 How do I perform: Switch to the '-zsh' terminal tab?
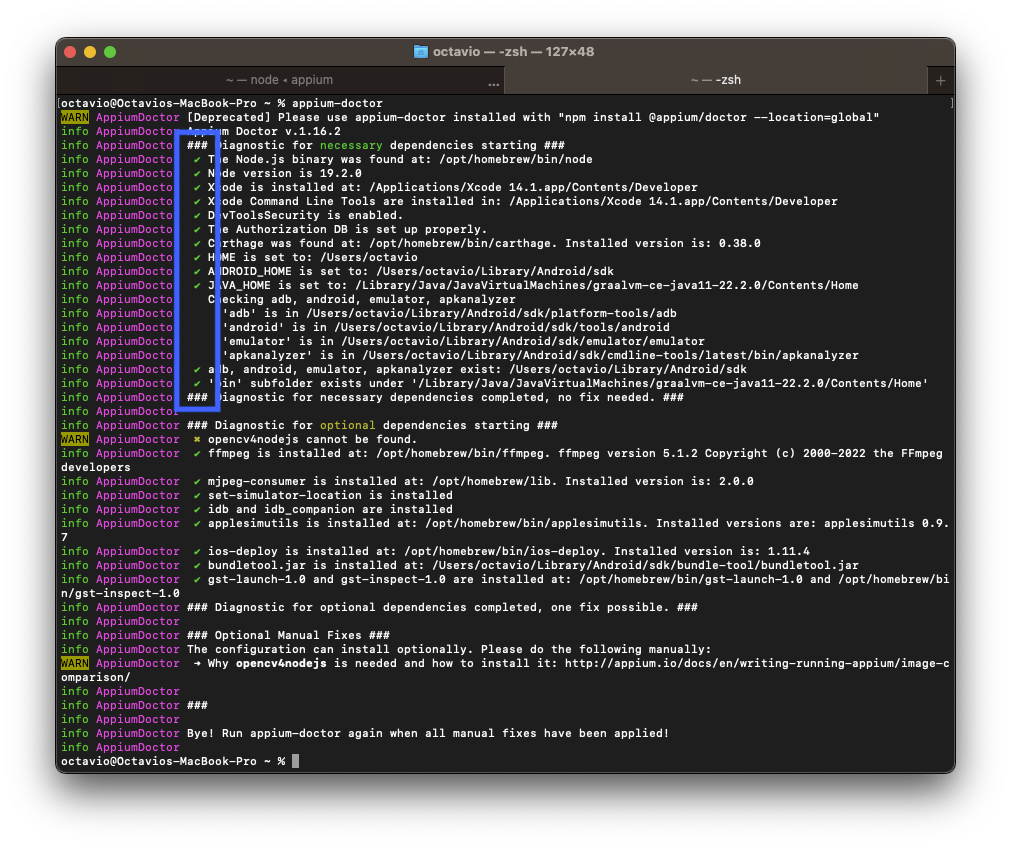[716, 80]
